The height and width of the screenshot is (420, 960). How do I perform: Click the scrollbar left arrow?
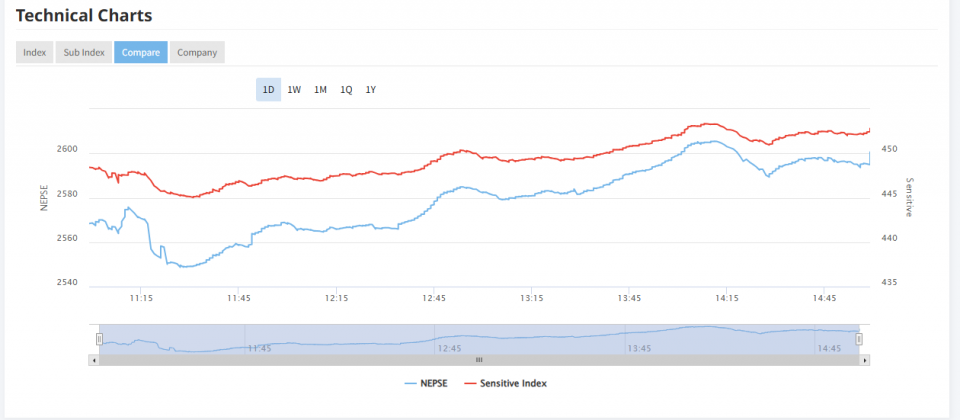point(94,359)
